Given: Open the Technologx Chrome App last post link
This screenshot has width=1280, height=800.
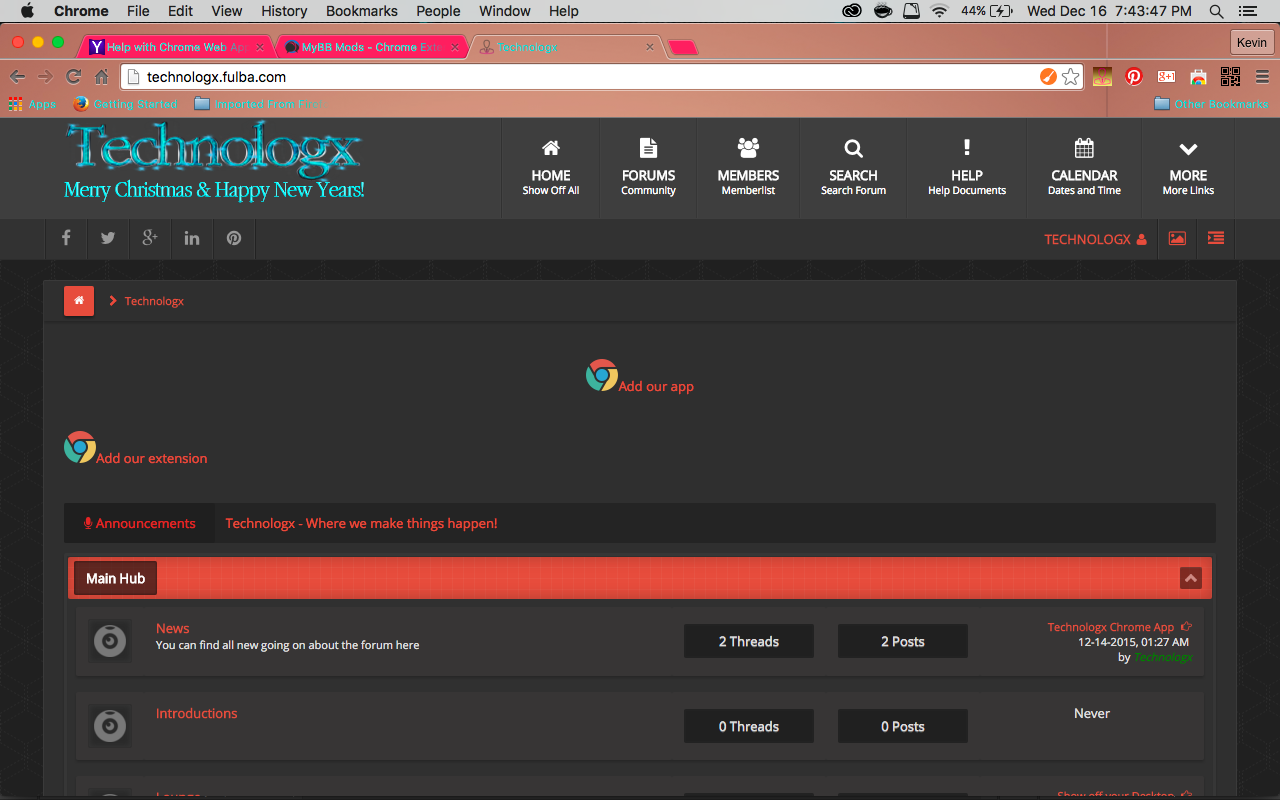Looking at the screenshot, I should pyautogui.click(x=1111, y=627).
